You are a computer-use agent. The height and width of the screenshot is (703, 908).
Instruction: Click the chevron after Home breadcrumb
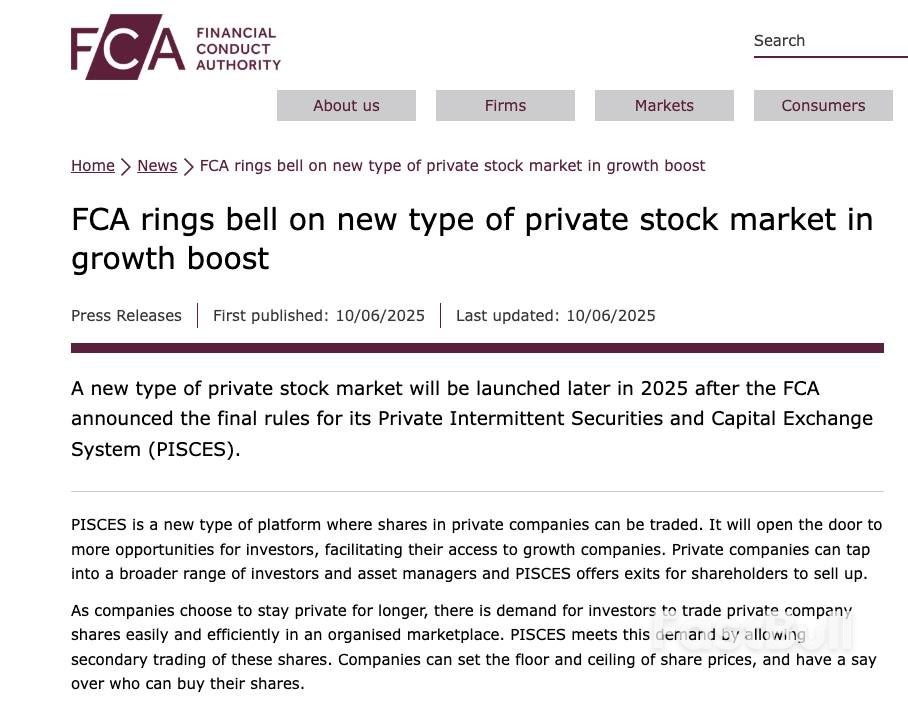tap(126, 166)
